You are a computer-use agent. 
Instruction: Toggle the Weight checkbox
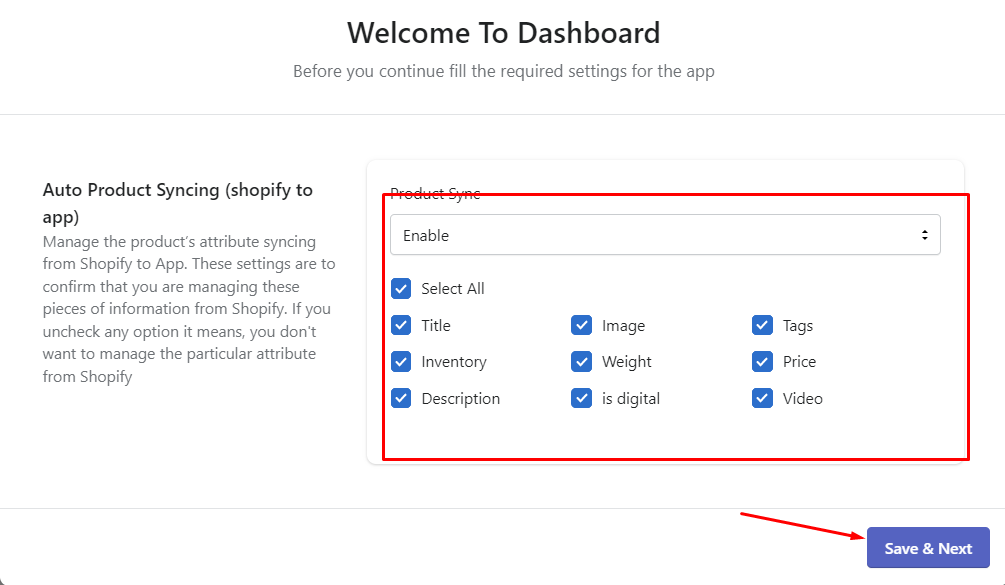pyautogui.click(x=581, y=361)
